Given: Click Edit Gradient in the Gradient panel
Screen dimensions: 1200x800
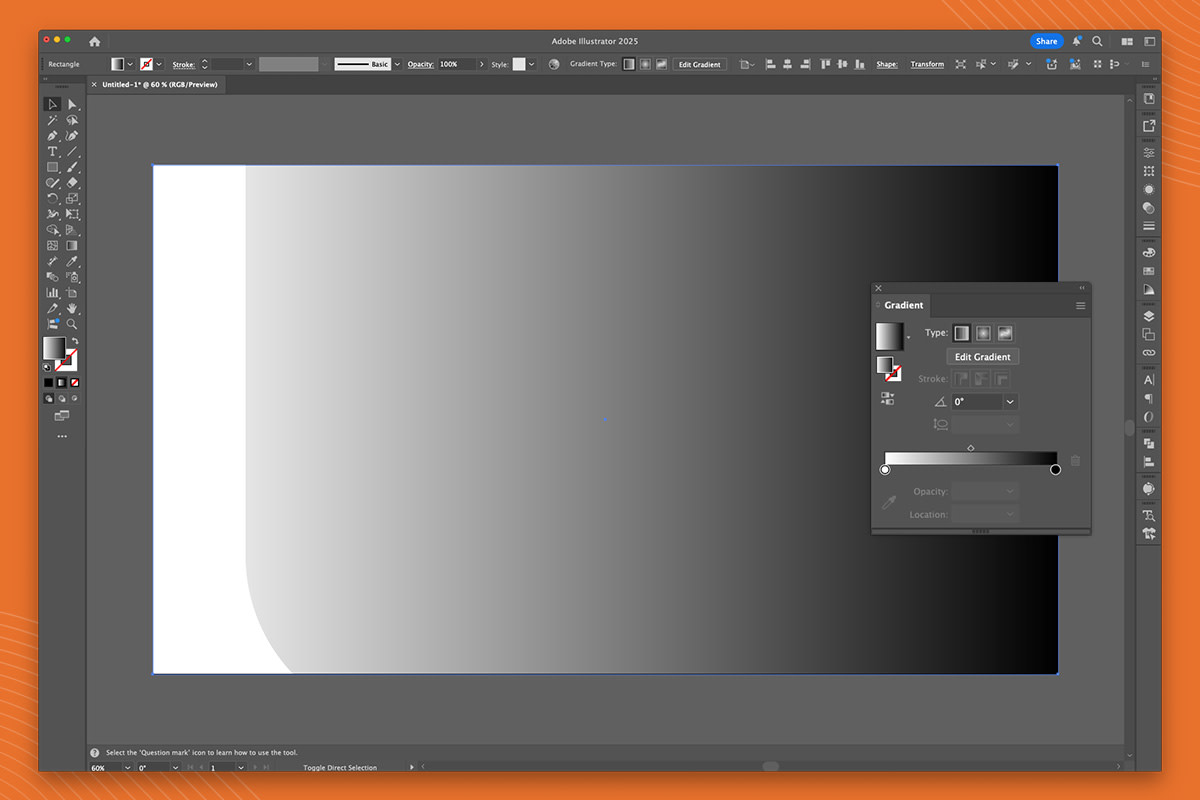Looking at the screenshot, I should 983,357.
